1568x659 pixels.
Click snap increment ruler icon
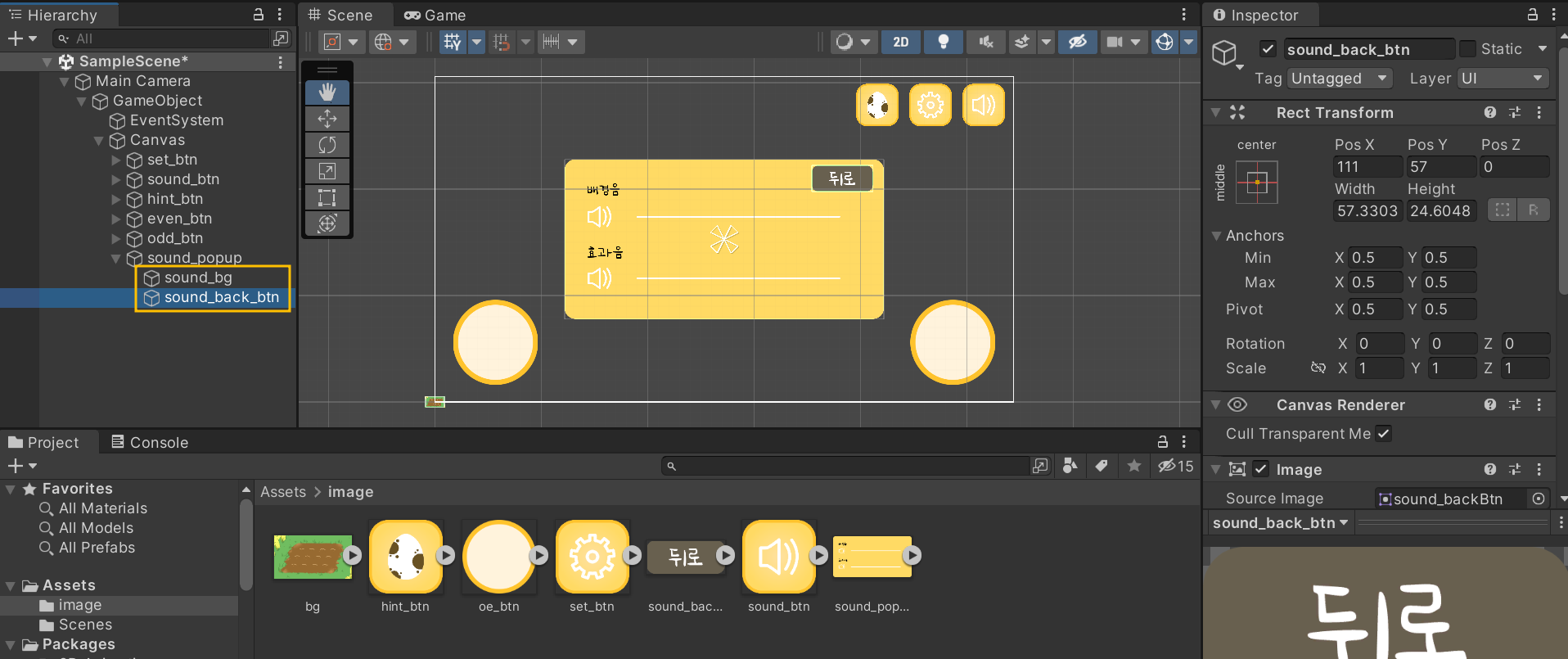pyautogui.click(x=551, y=42)
